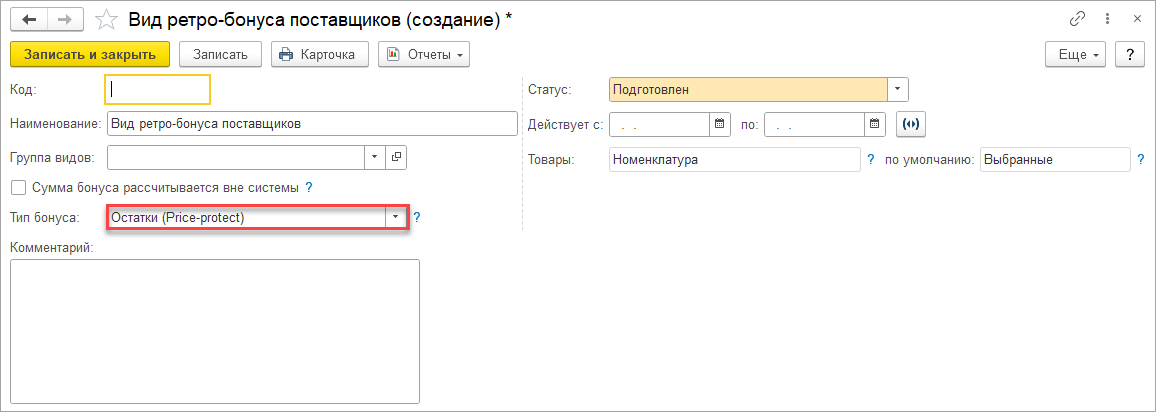The image size is (1156, 412).
Task: Click 'Записать и закрыть' button
Action: (90, 54)
